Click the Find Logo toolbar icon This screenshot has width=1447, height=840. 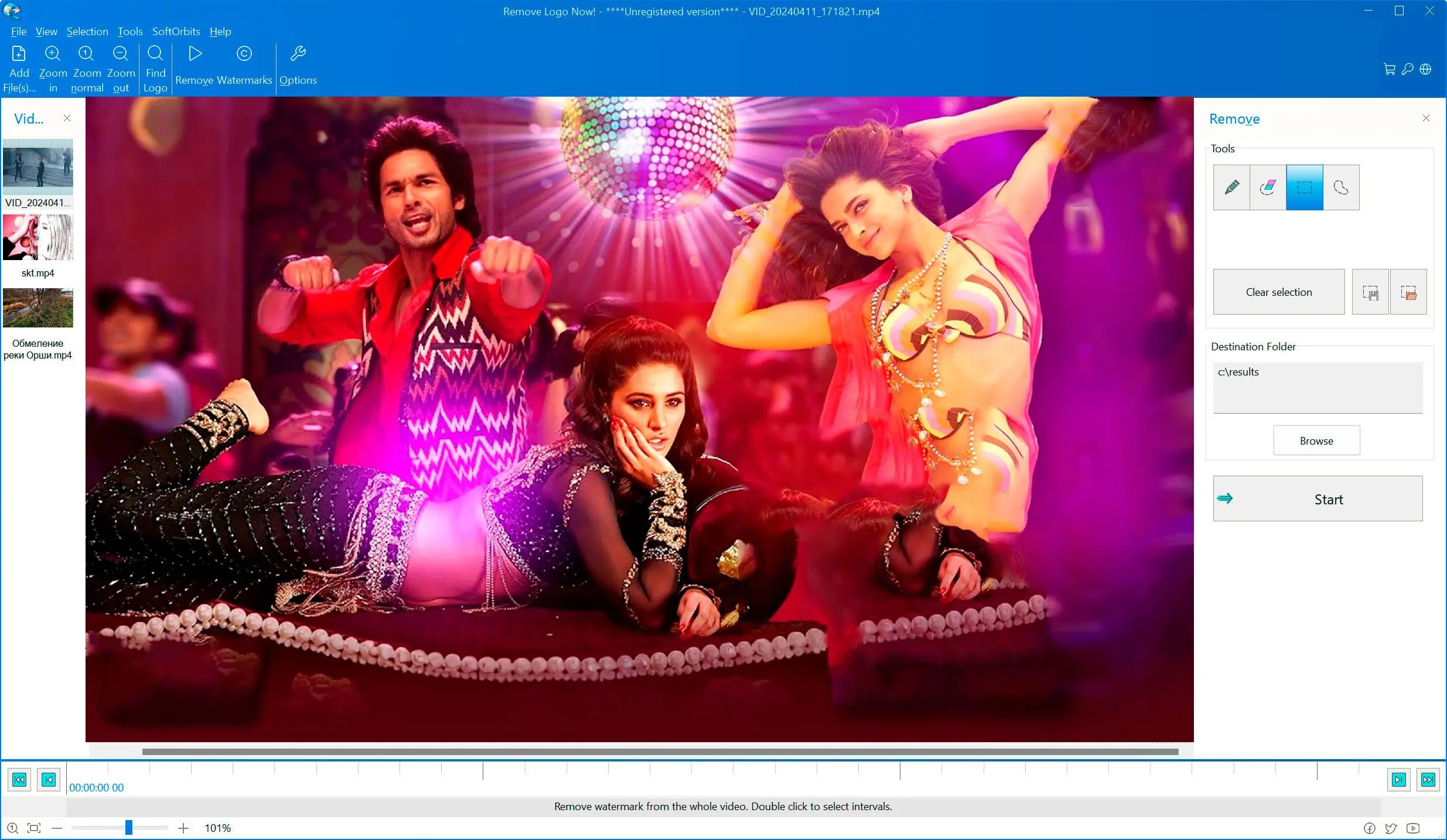pos(155,54)
